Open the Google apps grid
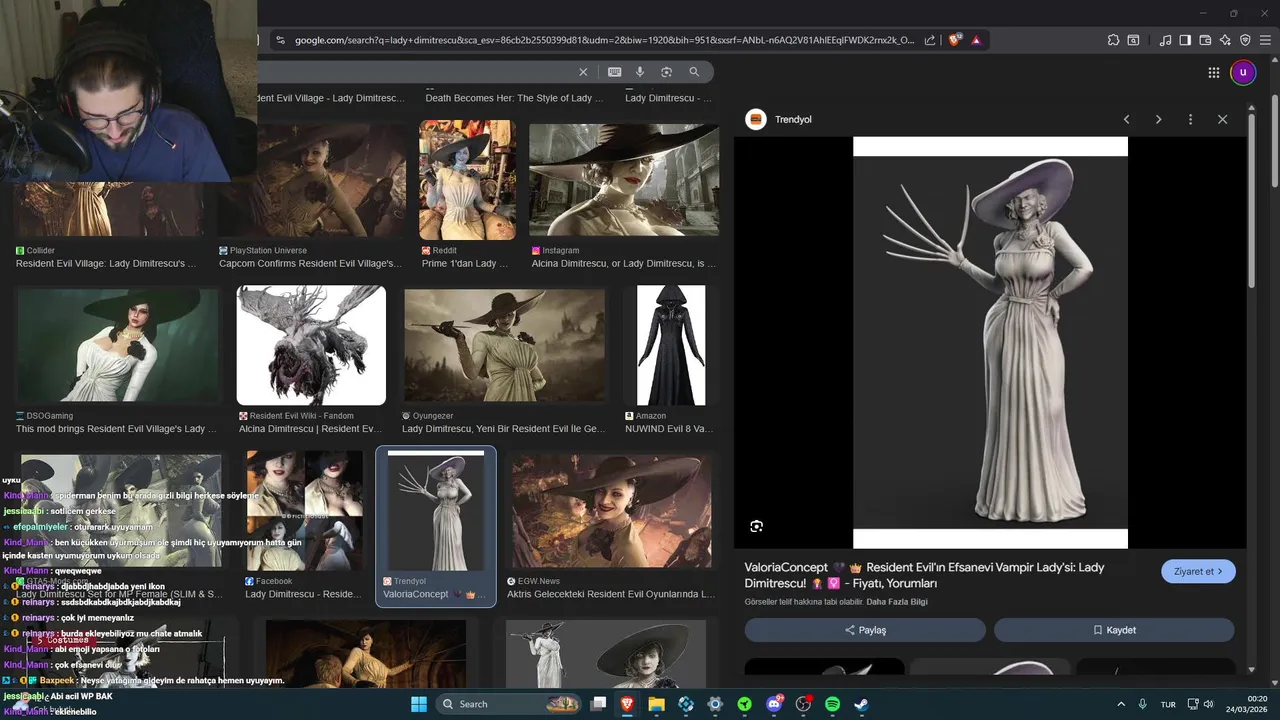 pyautogui.click(x=1213, y=72)
